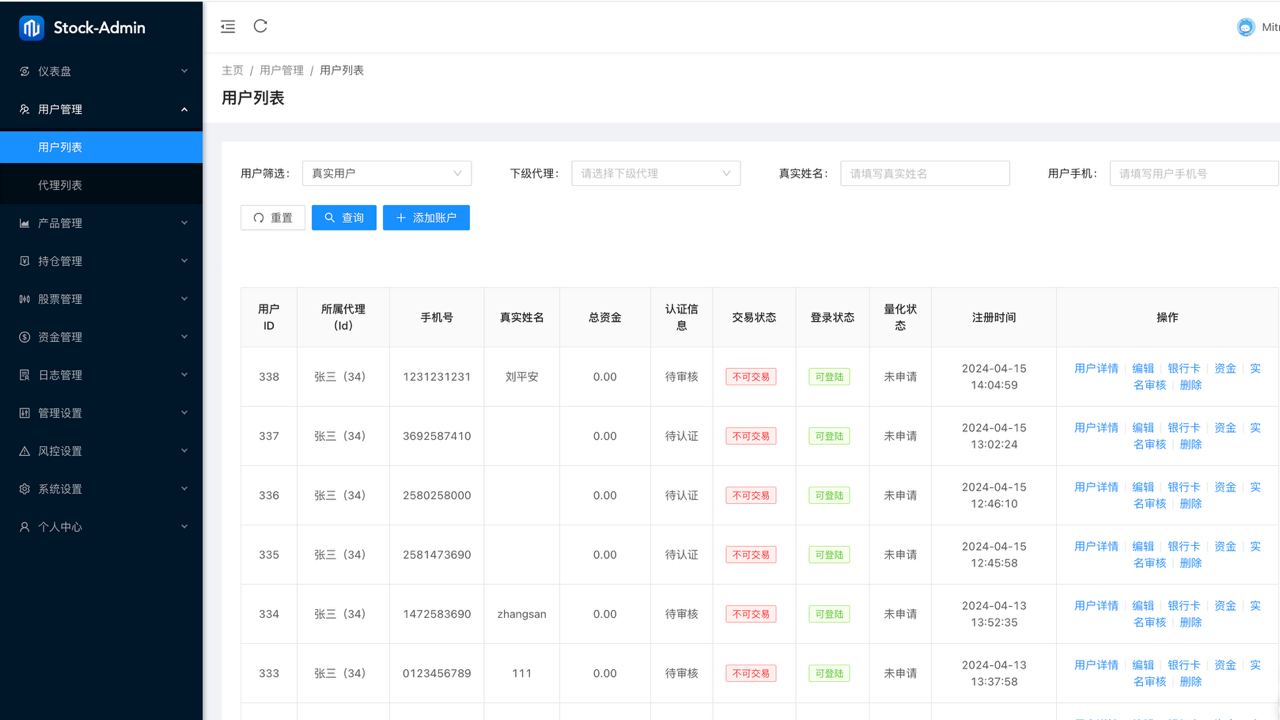Collapse sidebar with the menu fold icon
The height and width of the screenshot is (720, 1280).
228,27
